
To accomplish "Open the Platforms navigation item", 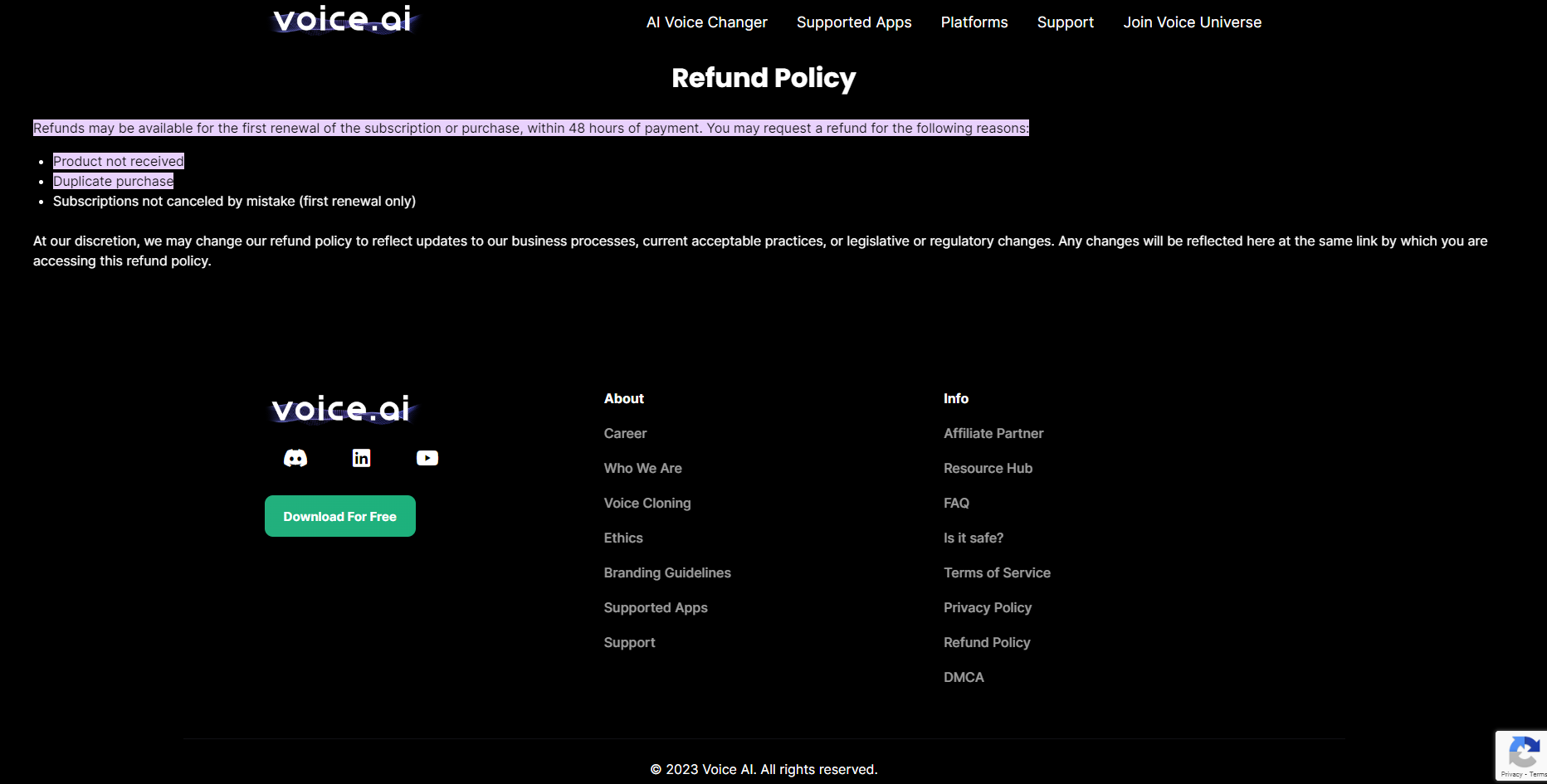I will point(974,22).
